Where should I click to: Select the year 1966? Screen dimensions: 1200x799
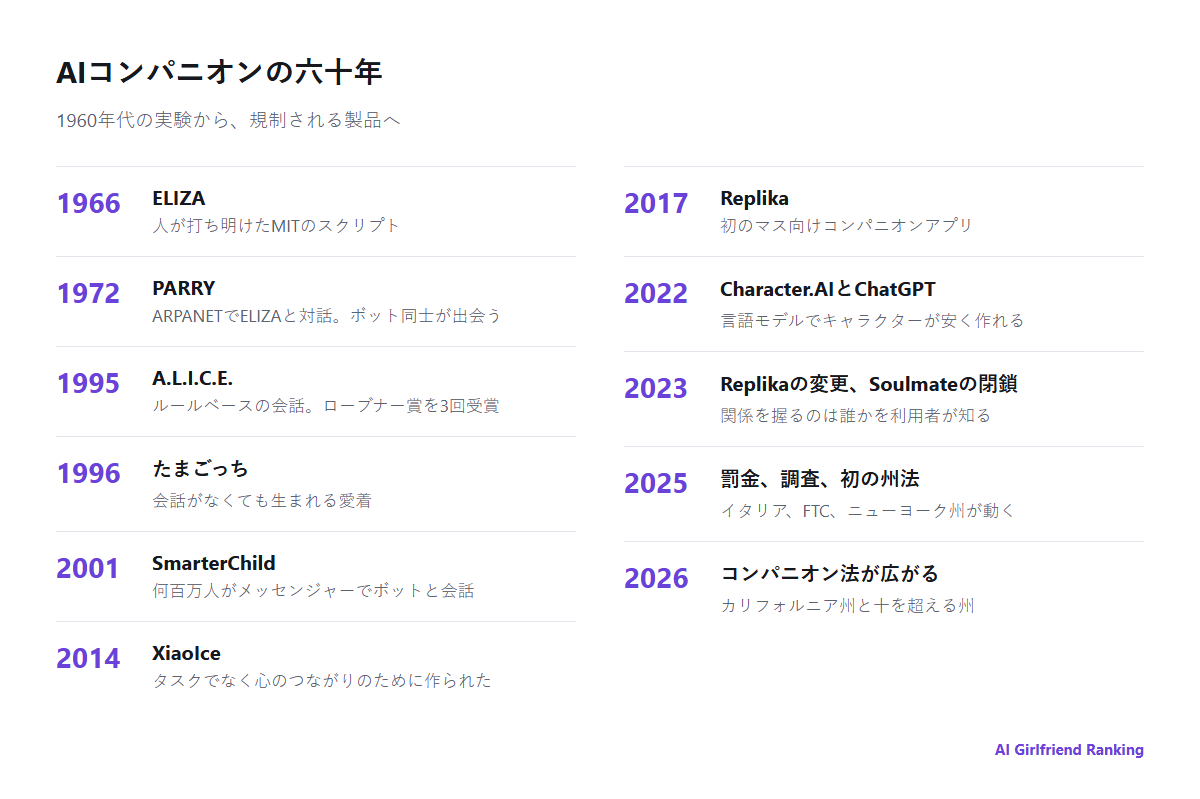pyautogui.click(x=88, y=204)
